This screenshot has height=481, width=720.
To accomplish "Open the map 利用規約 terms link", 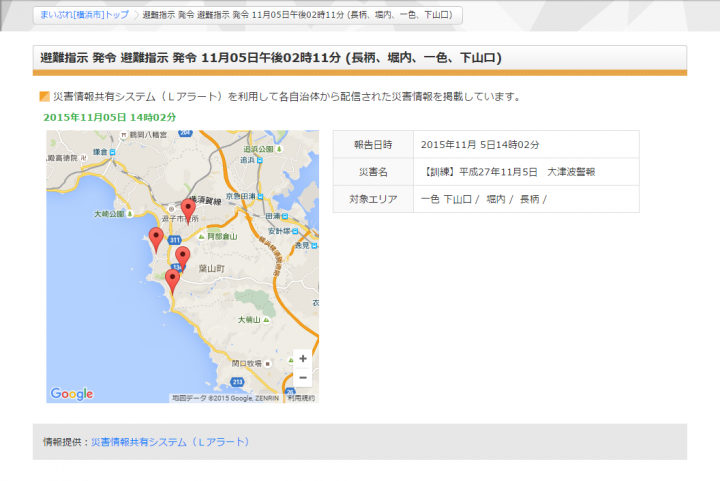I will coord(300,398).
